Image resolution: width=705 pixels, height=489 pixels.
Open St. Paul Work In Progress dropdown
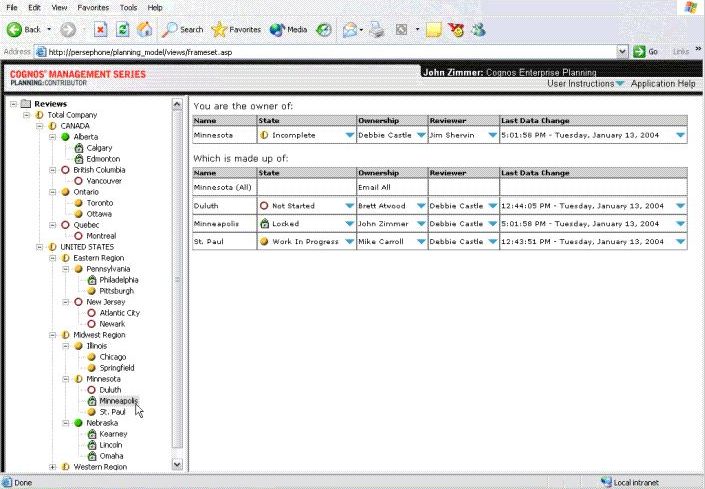point(349,242)
